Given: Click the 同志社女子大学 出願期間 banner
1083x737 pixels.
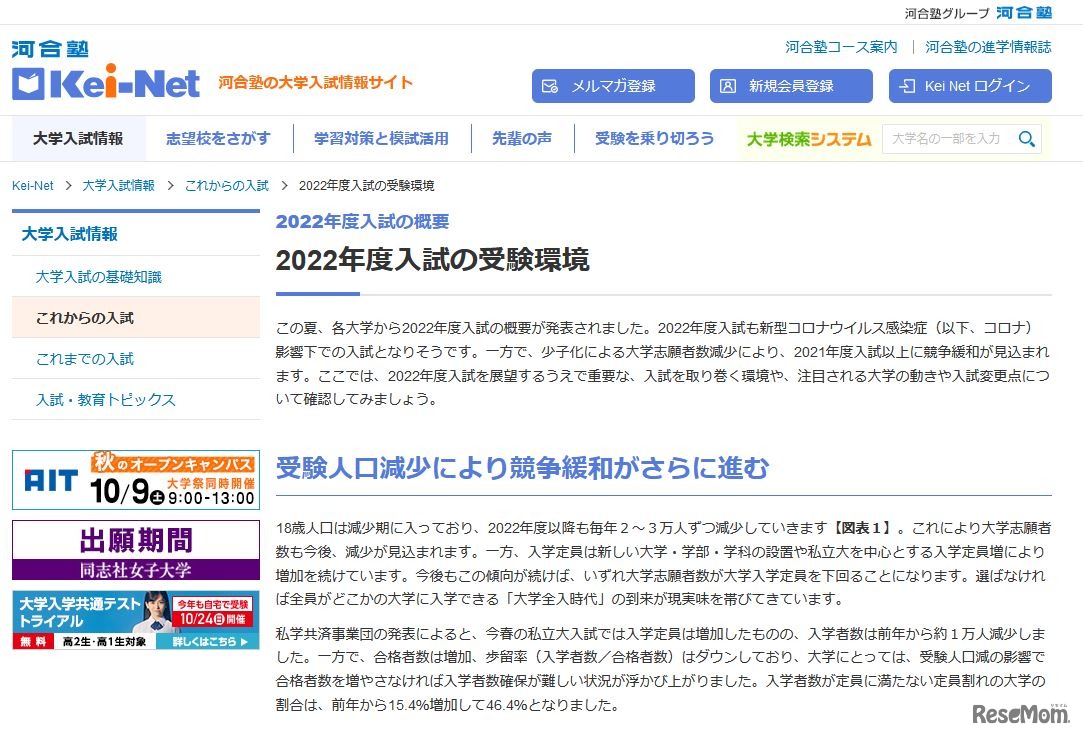Looking at the screenshot, I should (135, 548).
